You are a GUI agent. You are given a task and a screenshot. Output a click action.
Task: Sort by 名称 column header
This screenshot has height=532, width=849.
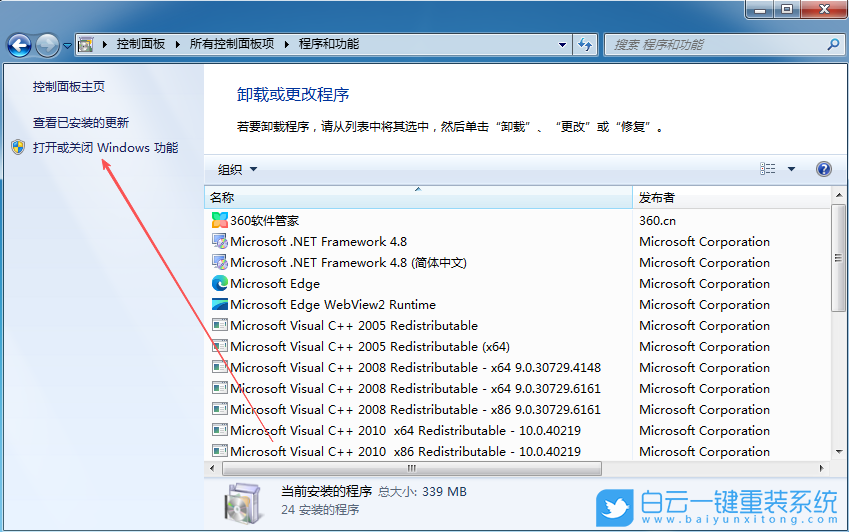(x=418, y=198)
